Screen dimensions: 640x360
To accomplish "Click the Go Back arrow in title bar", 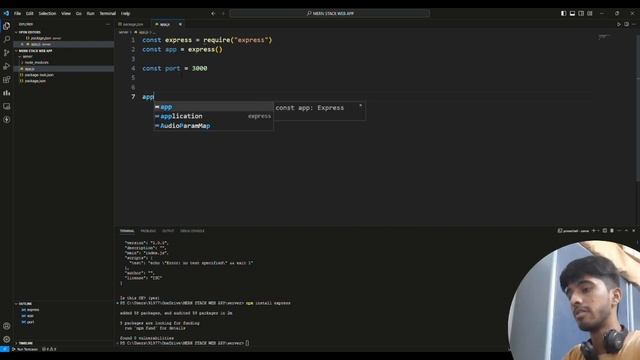I will click(x=213, y=13).
